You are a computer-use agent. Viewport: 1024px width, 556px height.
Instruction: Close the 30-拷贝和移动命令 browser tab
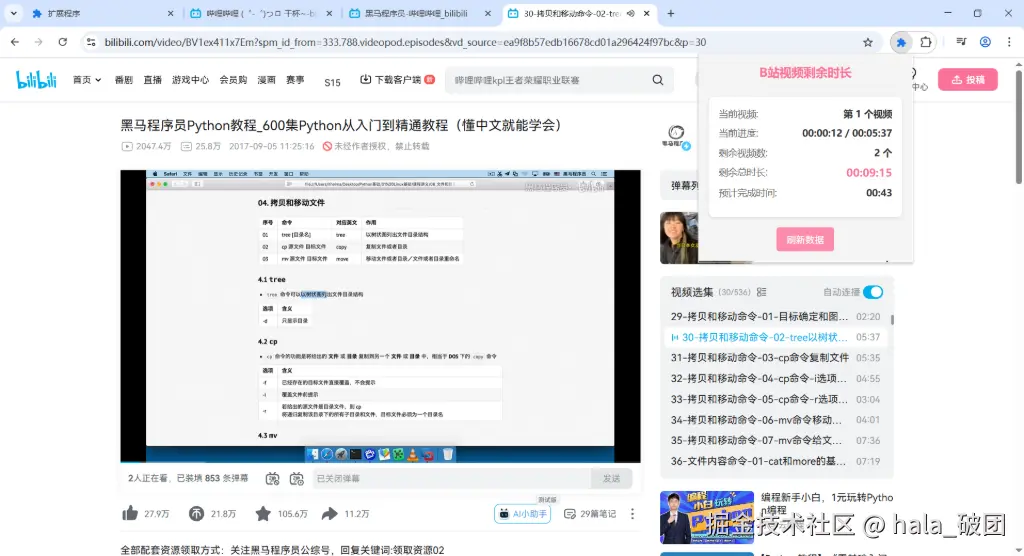647,13
